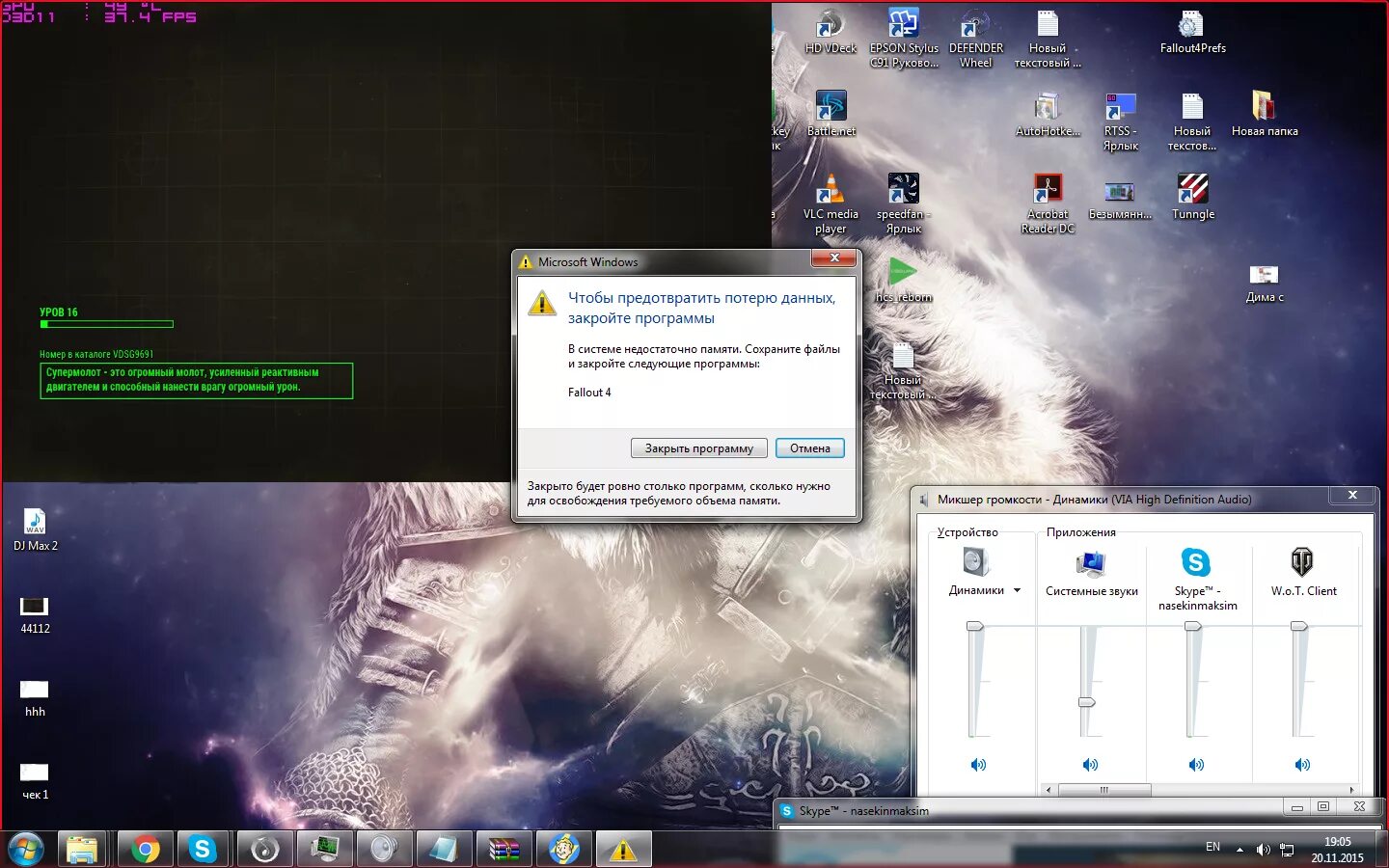Mute Системные звуки in the mixer

pos(1090,765)
